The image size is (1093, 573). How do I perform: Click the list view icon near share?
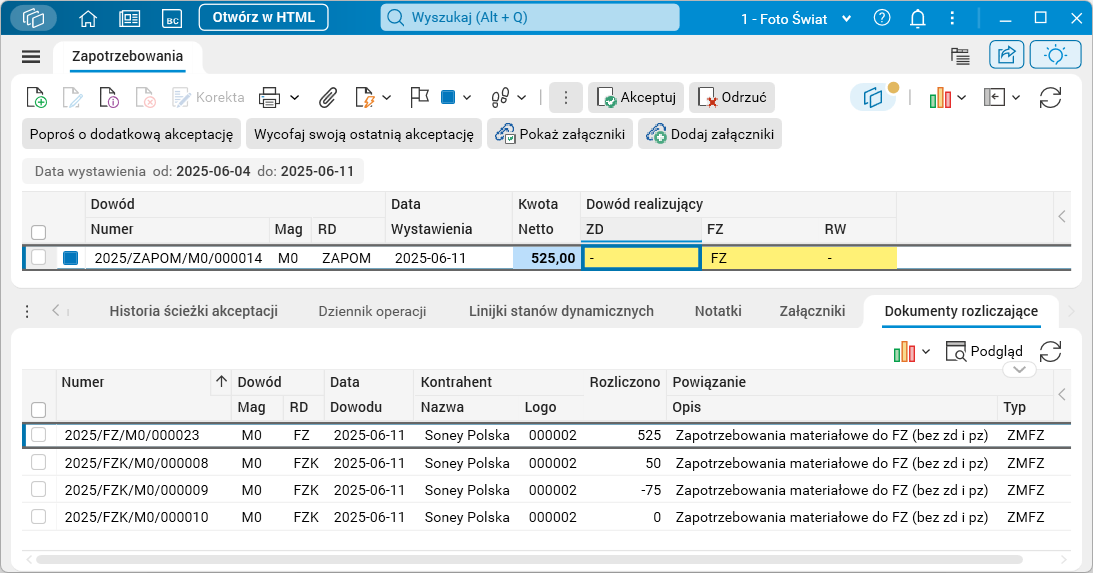click(x=961, y=56)
